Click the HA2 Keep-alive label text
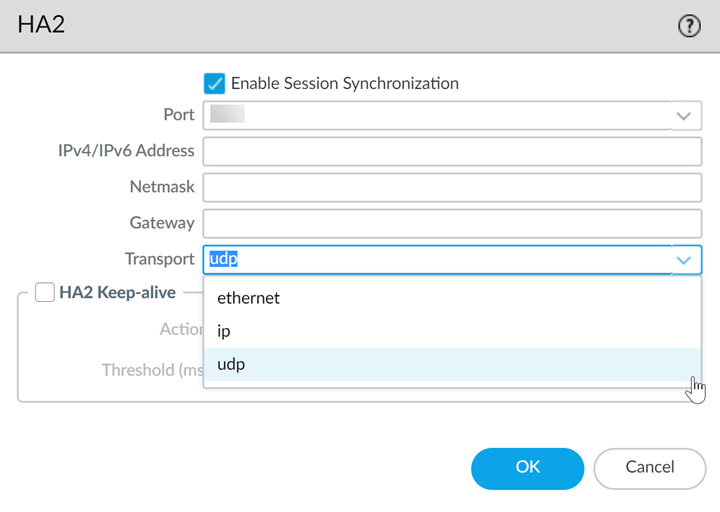Screen dimensions: 720x512 pyautogui.click(x=117, y=293)
